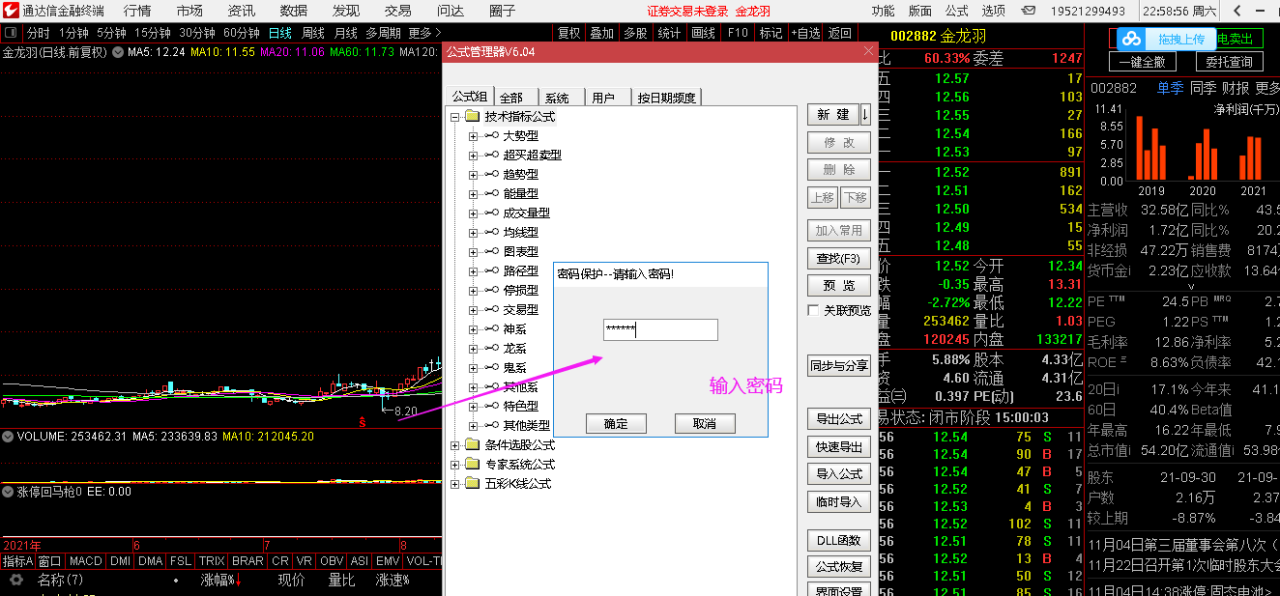Viewport: 1280px width, 596px height.
Task: Click the key icon beside 超买超卖型
Action: point(491,155)
